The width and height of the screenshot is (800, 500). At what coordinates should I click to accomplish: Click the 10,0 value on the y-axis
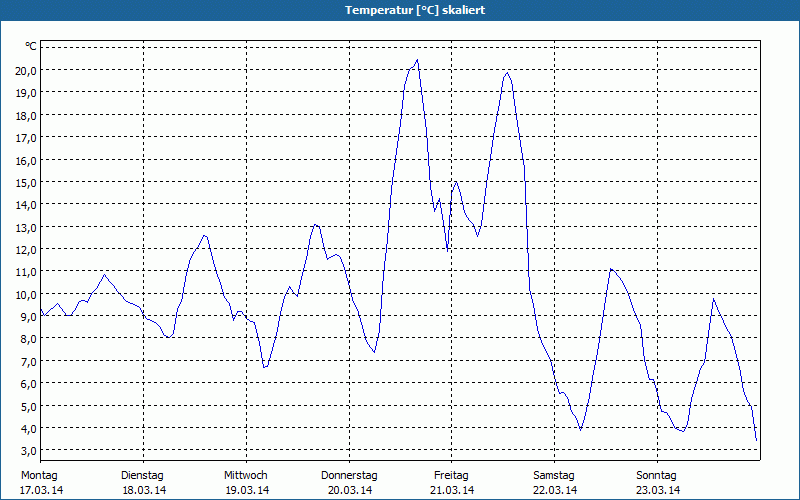click(26, 295)
